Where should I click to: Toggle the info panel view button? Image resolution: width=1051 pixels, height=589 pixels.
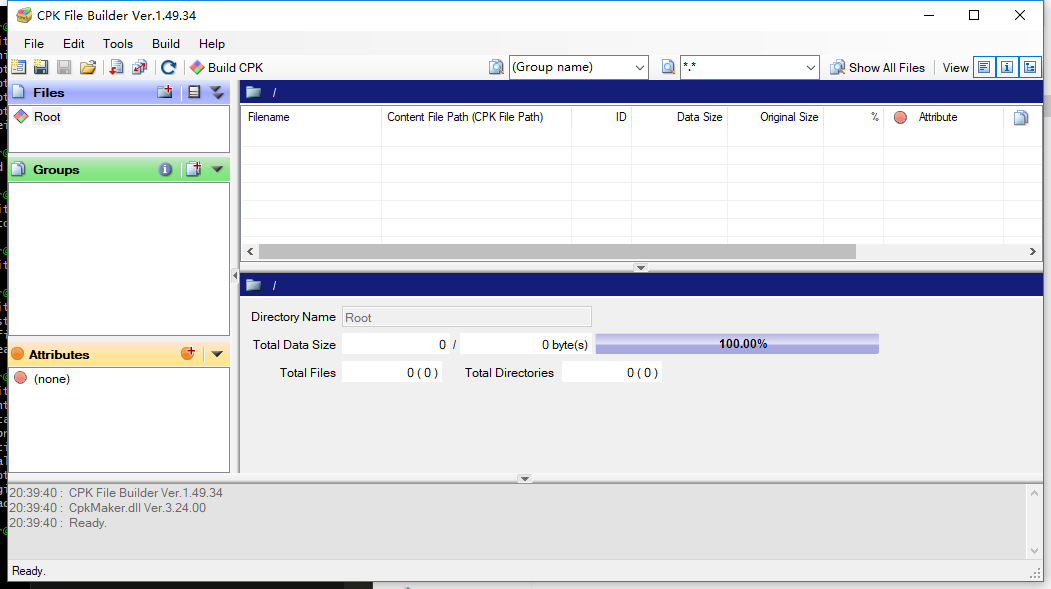click(1007, 67)
